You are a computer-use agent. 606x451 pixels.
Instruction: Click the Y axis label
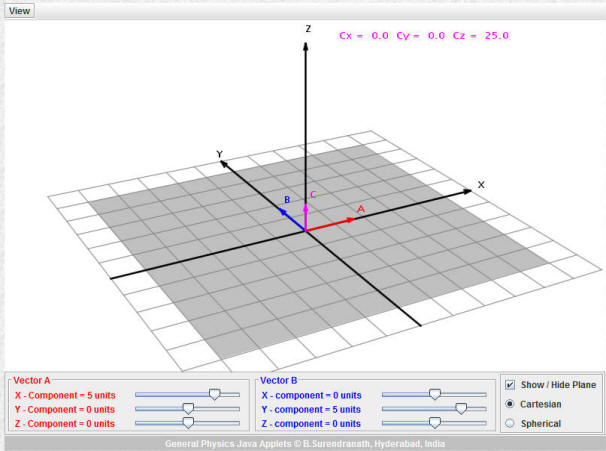pos(220,154)
